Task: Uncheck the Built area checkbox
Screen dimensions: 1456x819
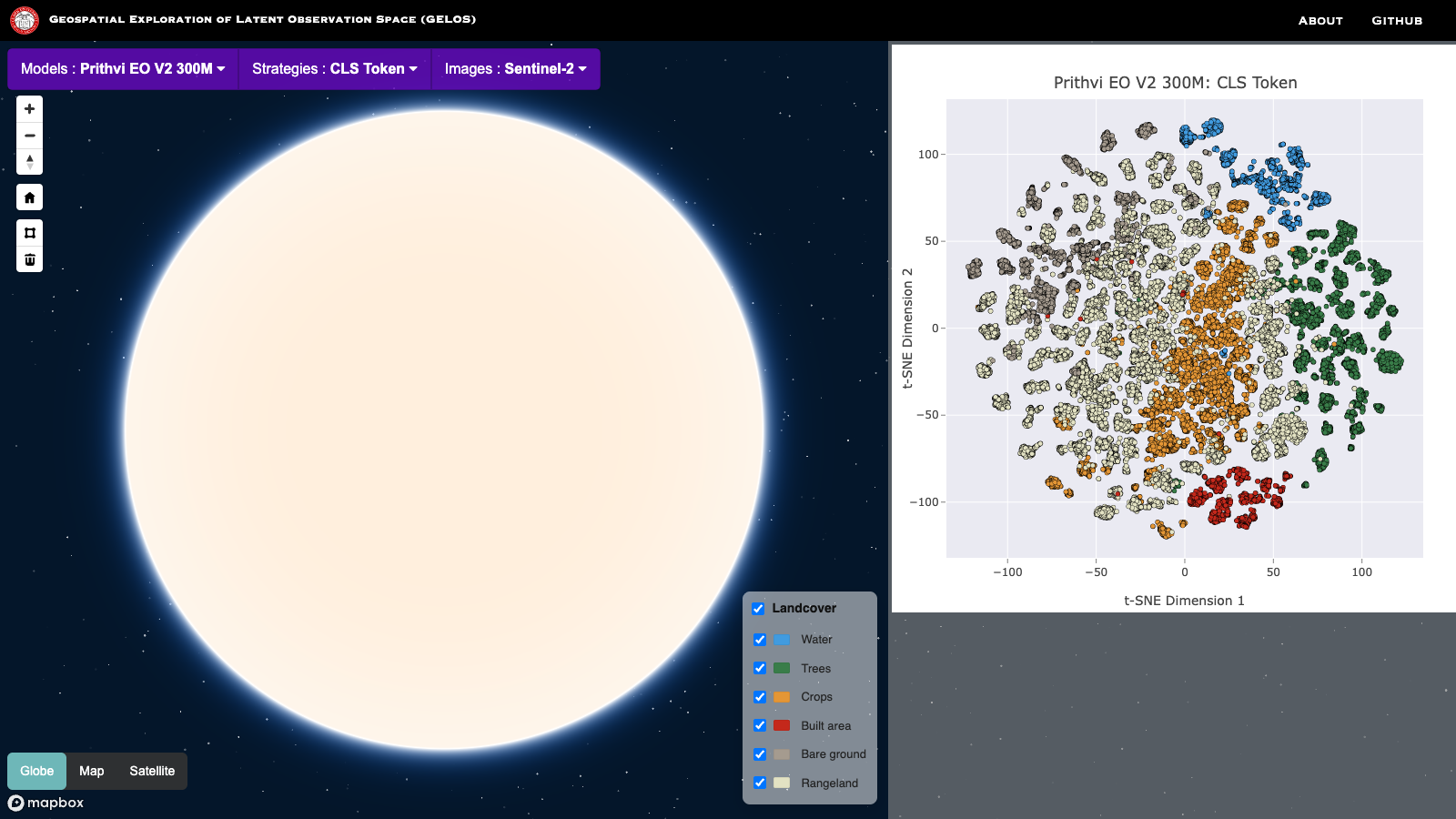Action: (760, 725)
